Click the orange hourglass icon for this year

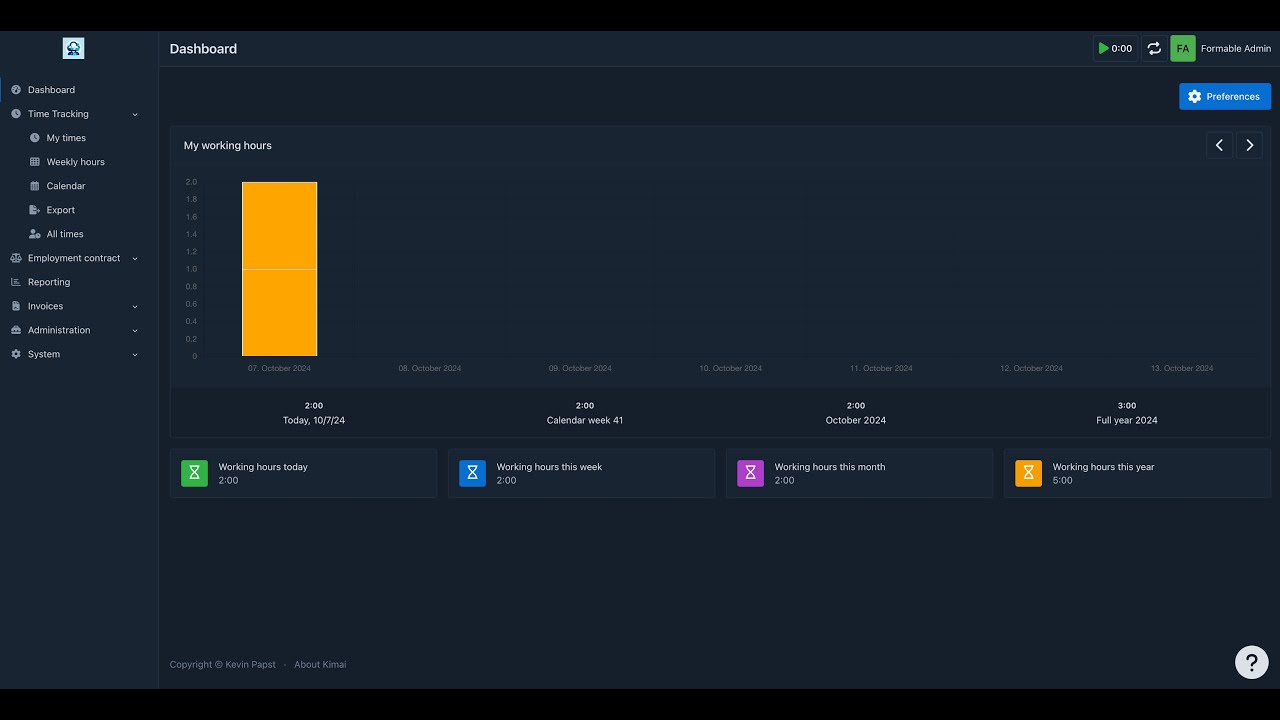pyautogui.click(x=1028, y=473)
